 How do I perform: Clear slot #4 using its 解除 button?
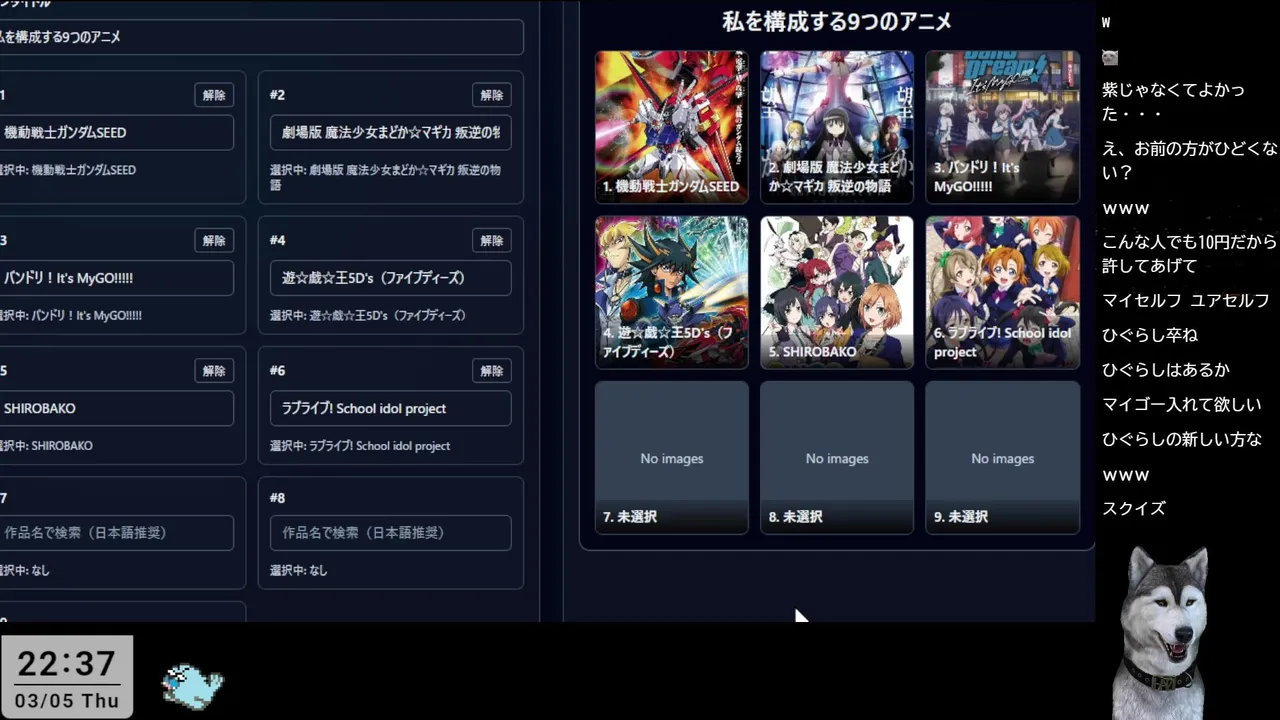pos(492,241)
